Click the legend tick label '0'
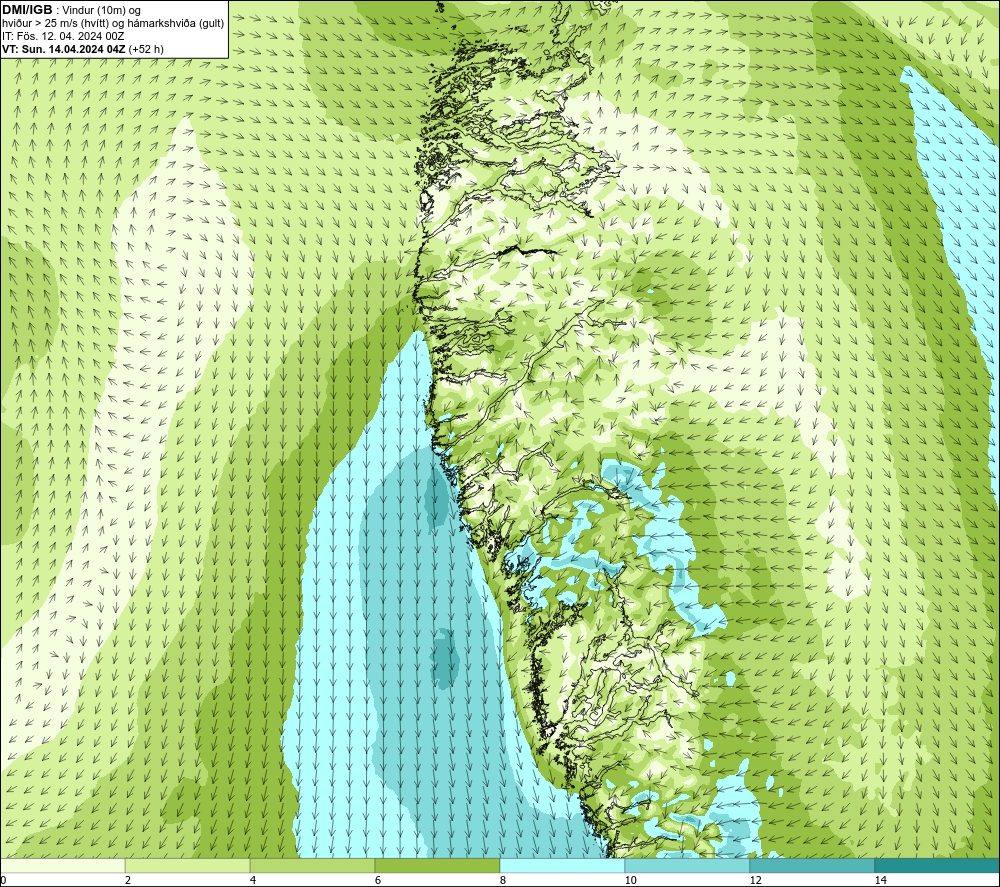 (3, 881)
